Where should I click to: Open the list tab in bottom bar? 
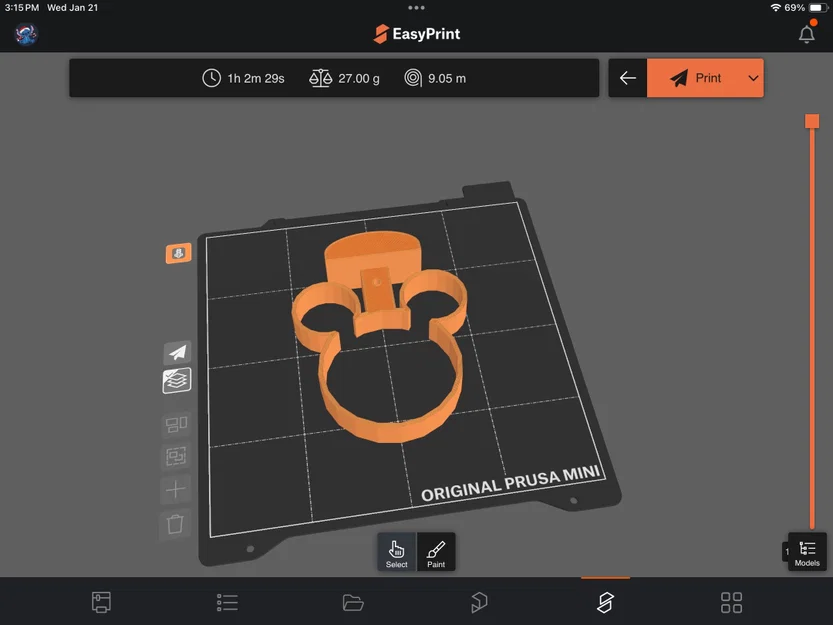coord(227,602)
